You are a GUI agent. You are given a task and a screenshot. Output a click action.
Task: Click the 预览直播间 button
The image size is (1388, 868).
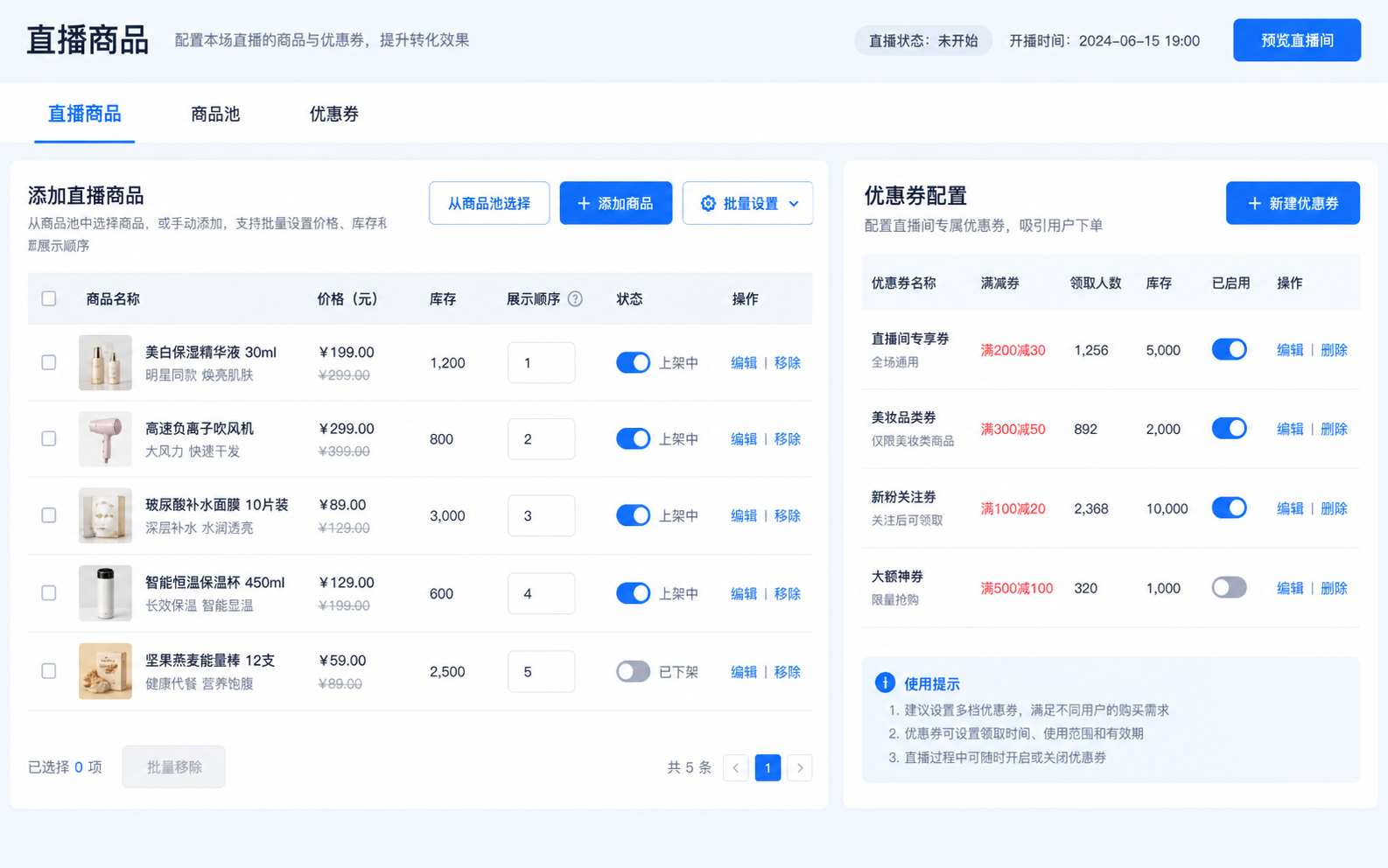click(x=1297, y=40)
